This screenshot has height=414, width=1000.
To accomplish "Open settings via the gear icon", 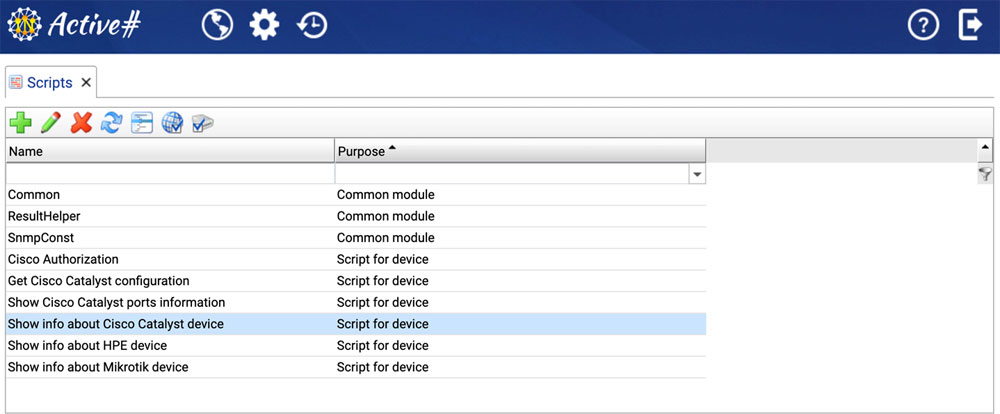I will 264,26.
